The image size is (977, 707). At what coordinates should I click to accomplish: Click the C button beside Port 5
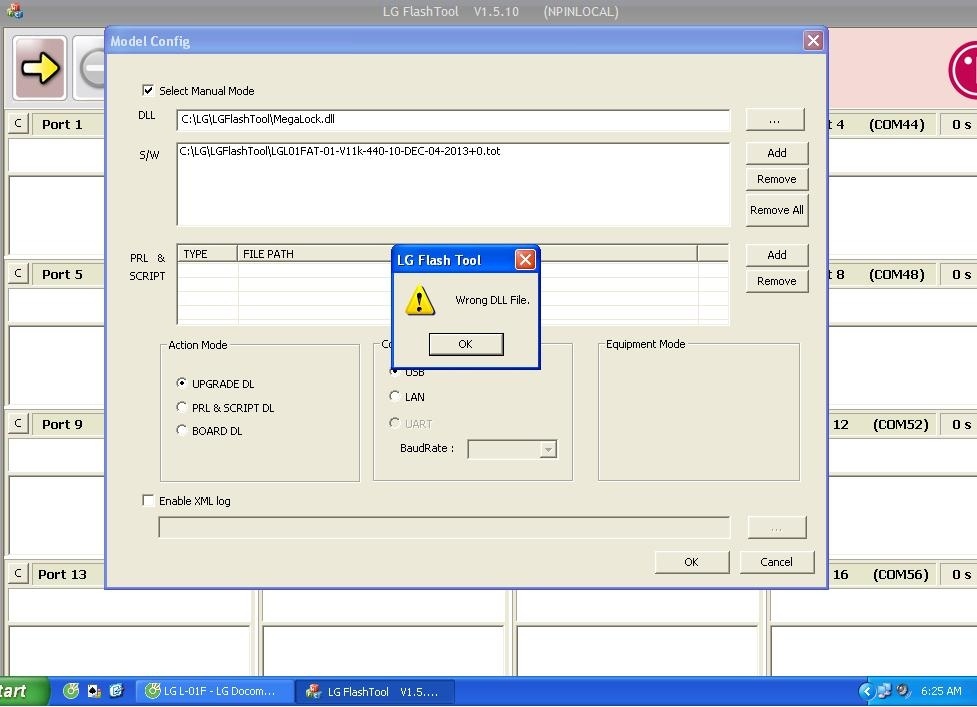(x=18, y=274)
